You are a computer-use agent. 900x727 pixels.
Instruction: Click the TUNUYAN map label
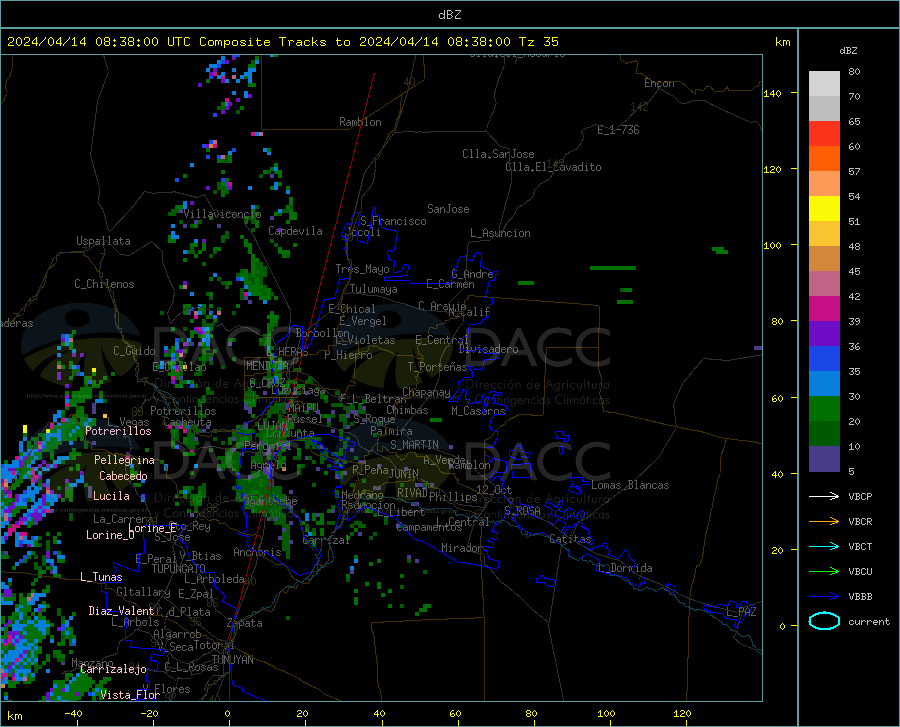click(232, 660)
